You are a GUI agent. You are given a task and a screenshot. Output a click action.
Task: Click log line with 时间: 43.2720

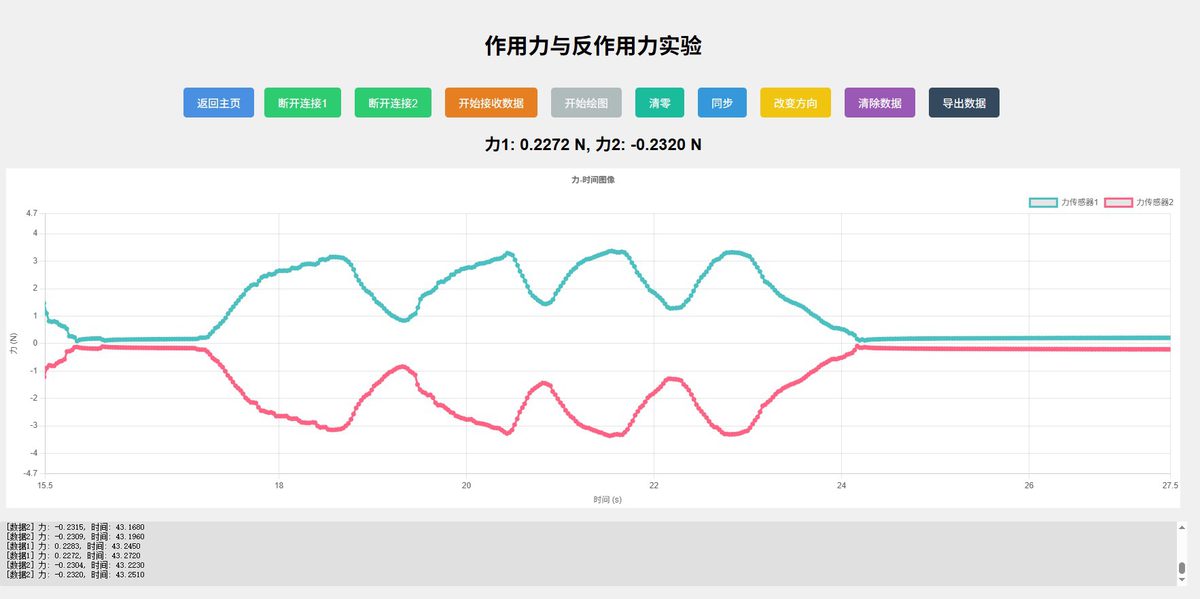point(73,556)
